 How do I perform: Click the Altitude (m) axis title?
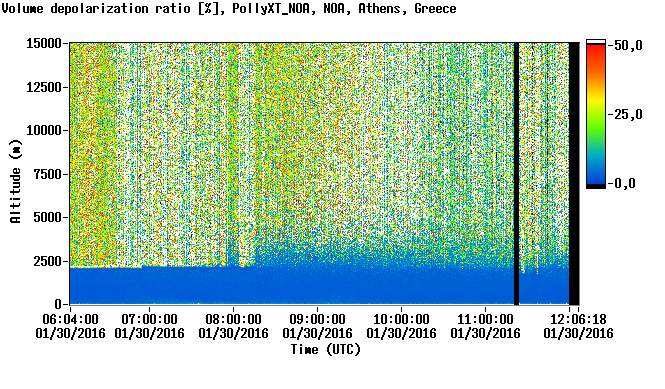pyautogui.click(x=15, y=181)
